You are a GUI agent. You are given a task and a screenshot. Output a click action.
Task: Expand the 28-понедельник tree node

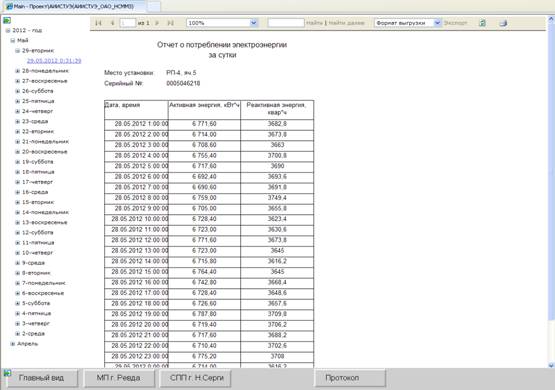click(x=17, y=71)
